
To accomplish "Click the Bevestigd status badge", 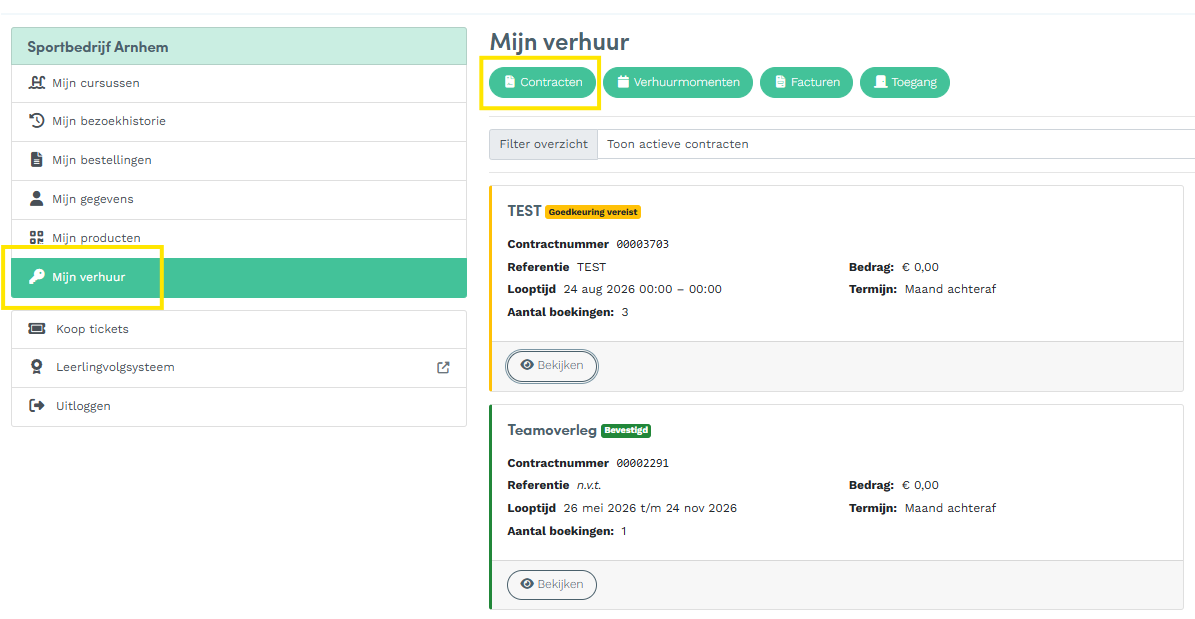I will (626, 431).
